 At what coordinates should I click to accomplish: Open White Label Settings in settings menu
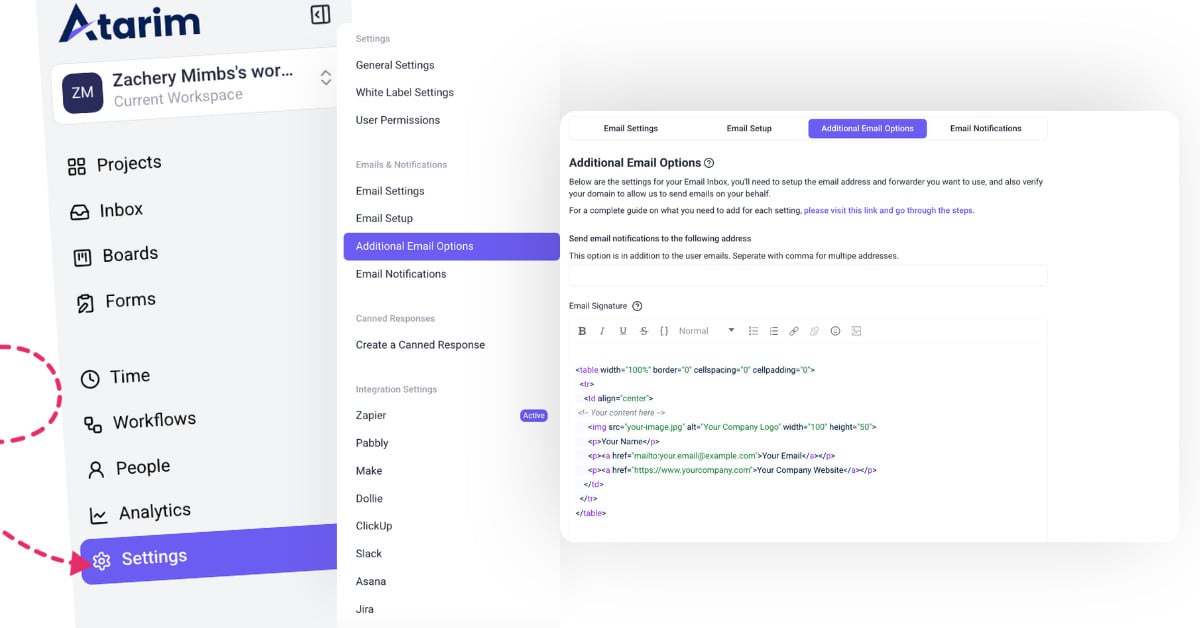point(405,92)
